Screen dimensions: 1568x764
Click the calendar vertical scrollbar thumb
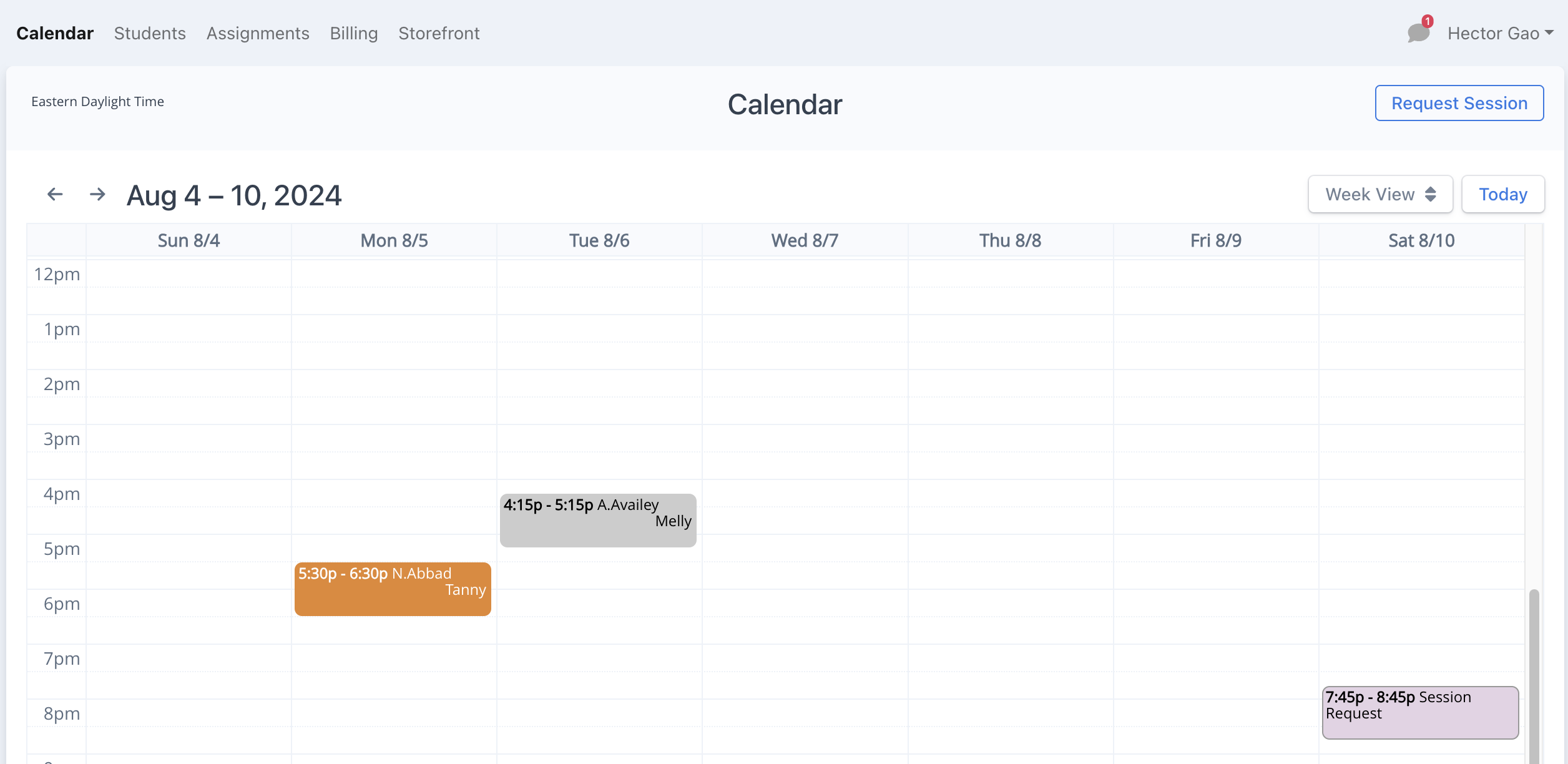tap(1534, 676)
